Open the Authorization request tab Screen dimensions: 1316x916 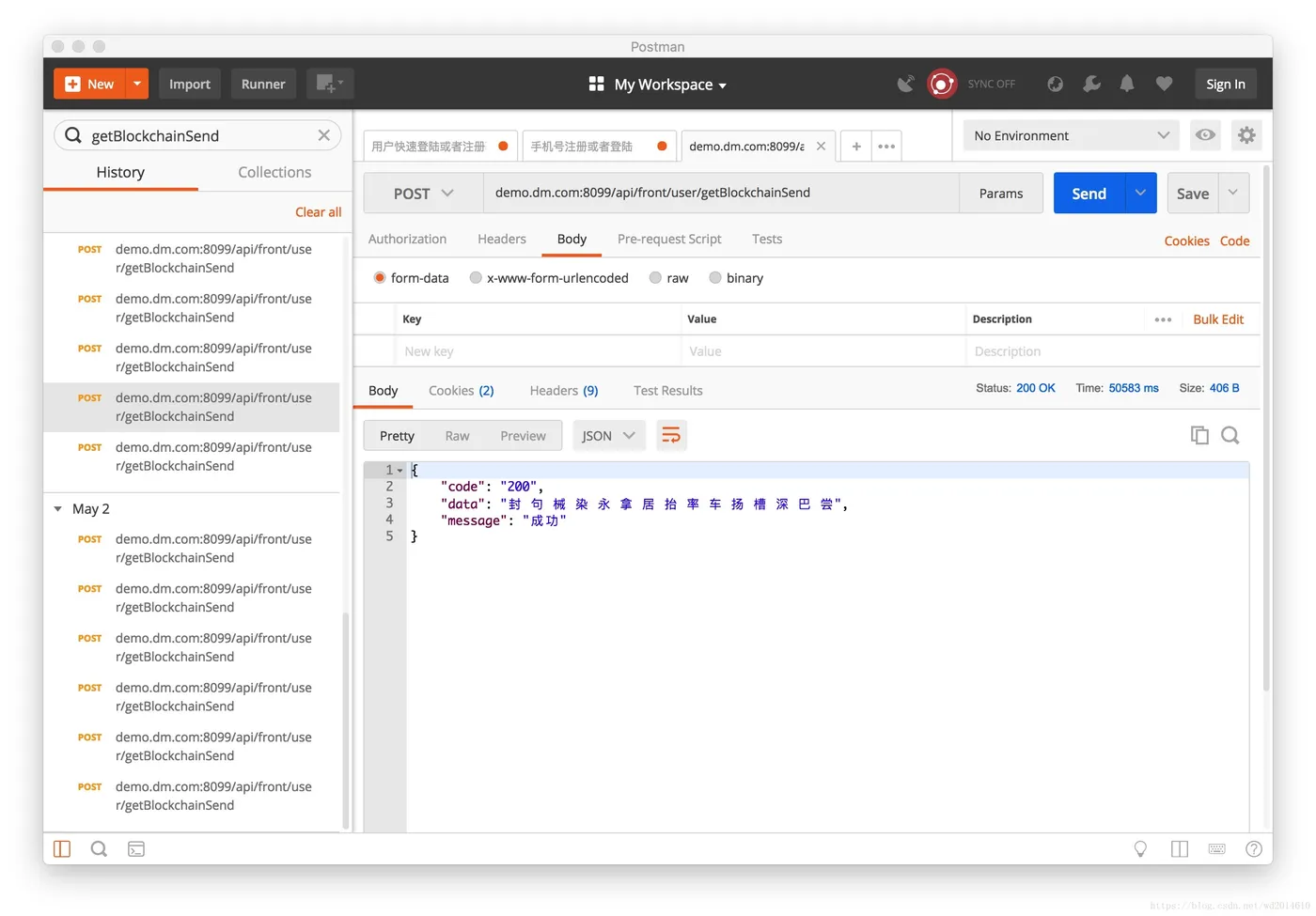407,239
